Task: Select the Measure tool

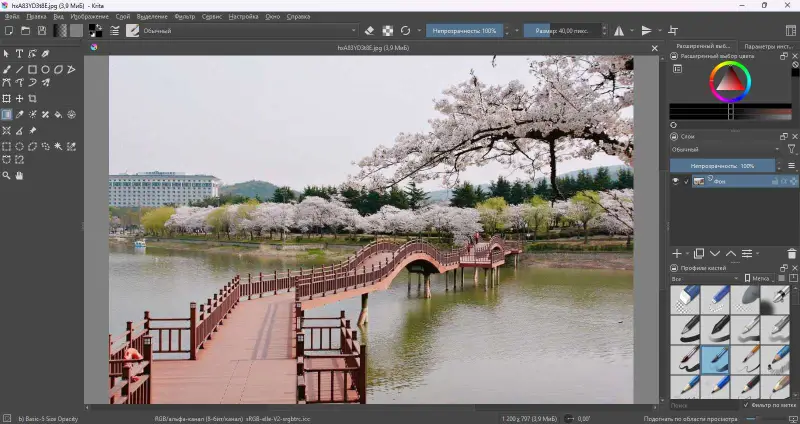Action: tap(19, 131)
